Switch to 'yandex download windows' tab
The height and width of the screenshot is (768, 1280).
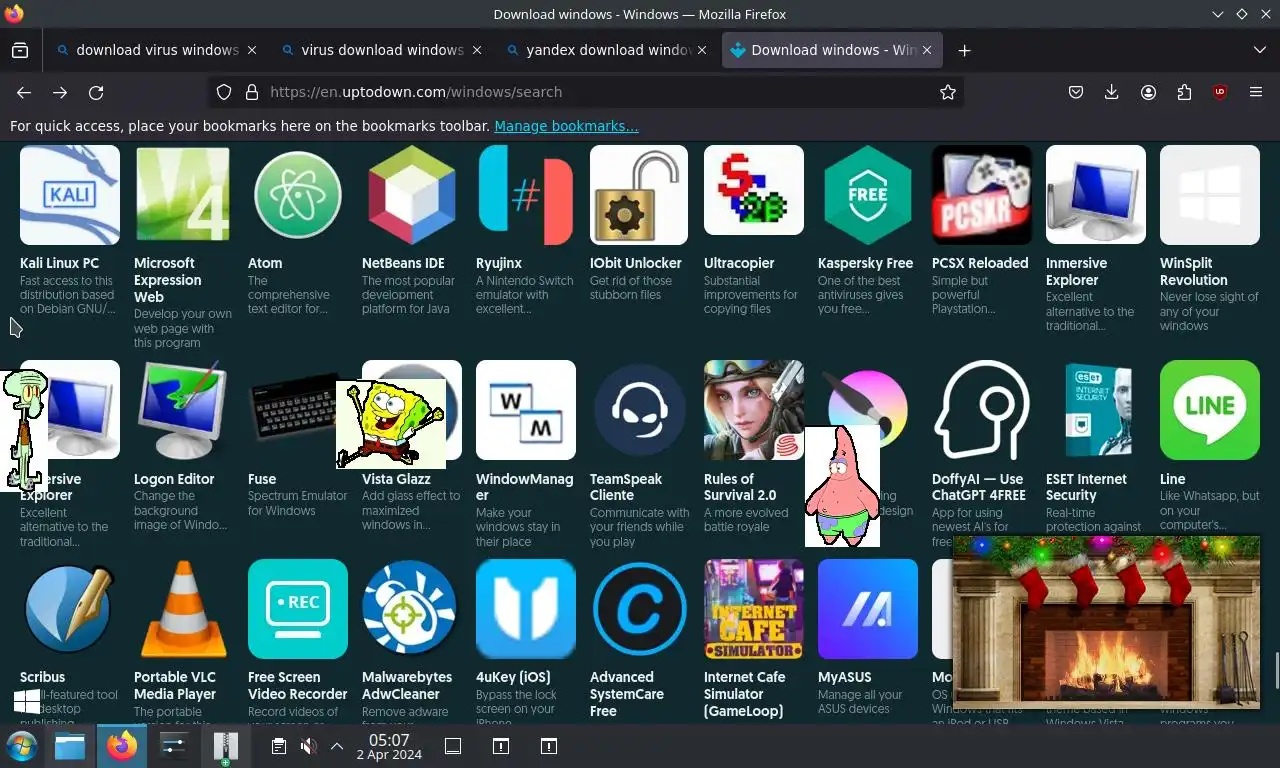[x=607, y=50]
